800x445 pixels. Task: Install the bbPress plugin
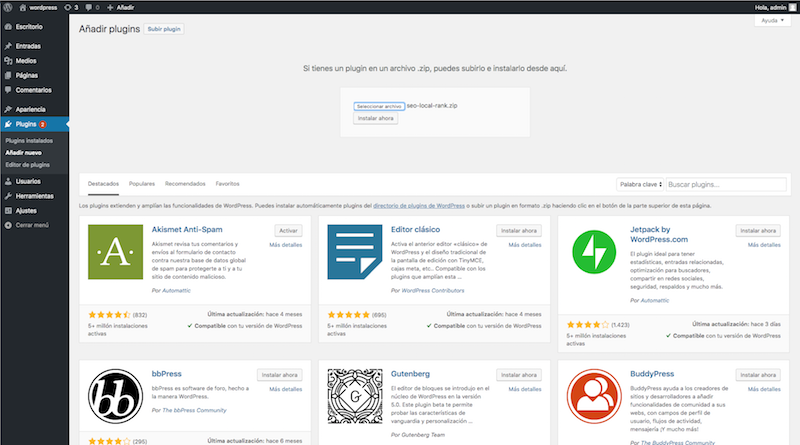(280, 375)
